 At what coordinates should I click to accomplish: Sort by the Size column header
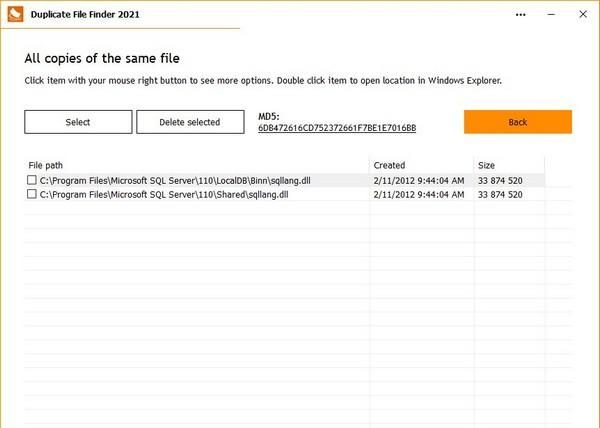coord(509,165)
